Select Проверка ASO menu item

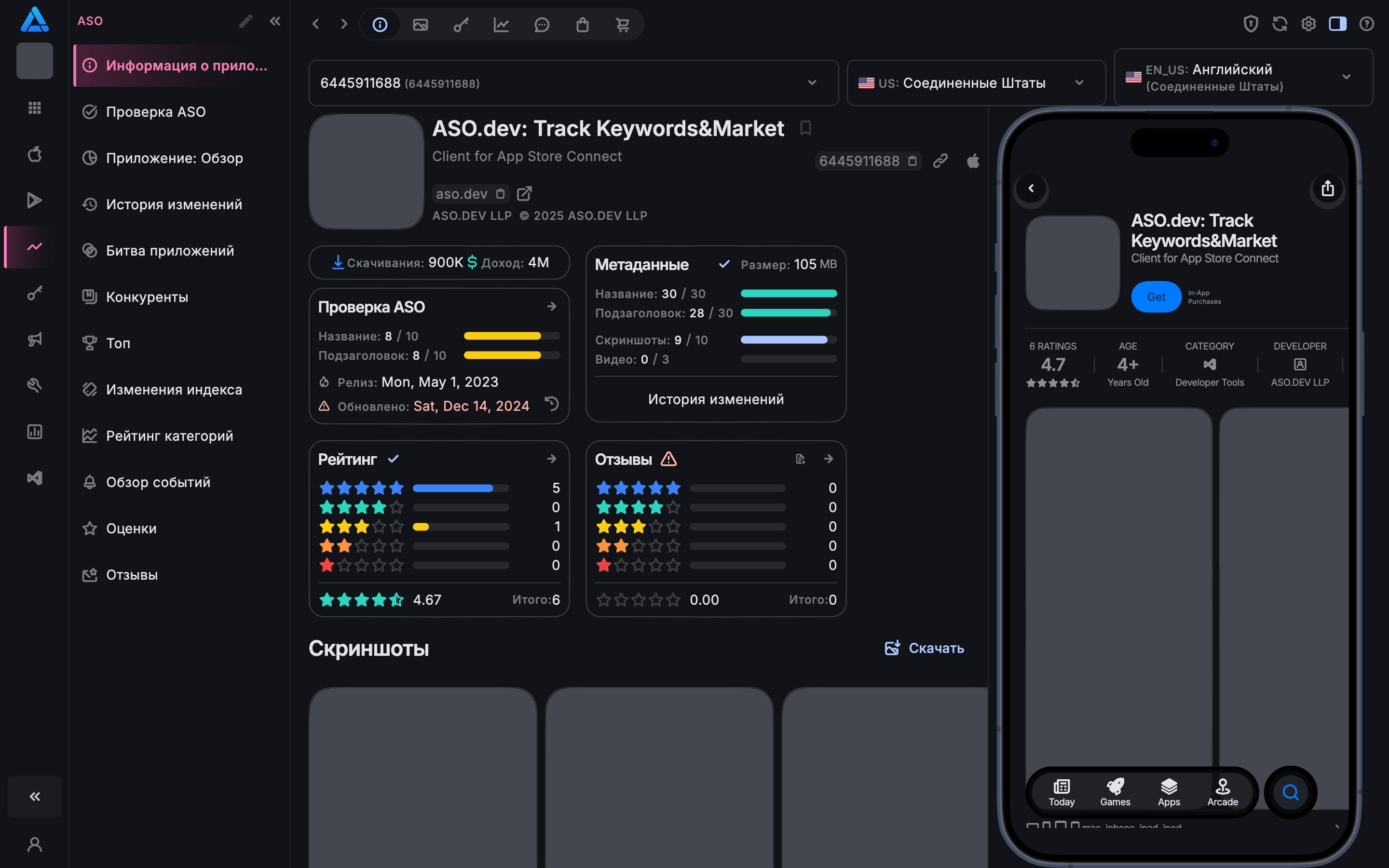tap(178, 111)
